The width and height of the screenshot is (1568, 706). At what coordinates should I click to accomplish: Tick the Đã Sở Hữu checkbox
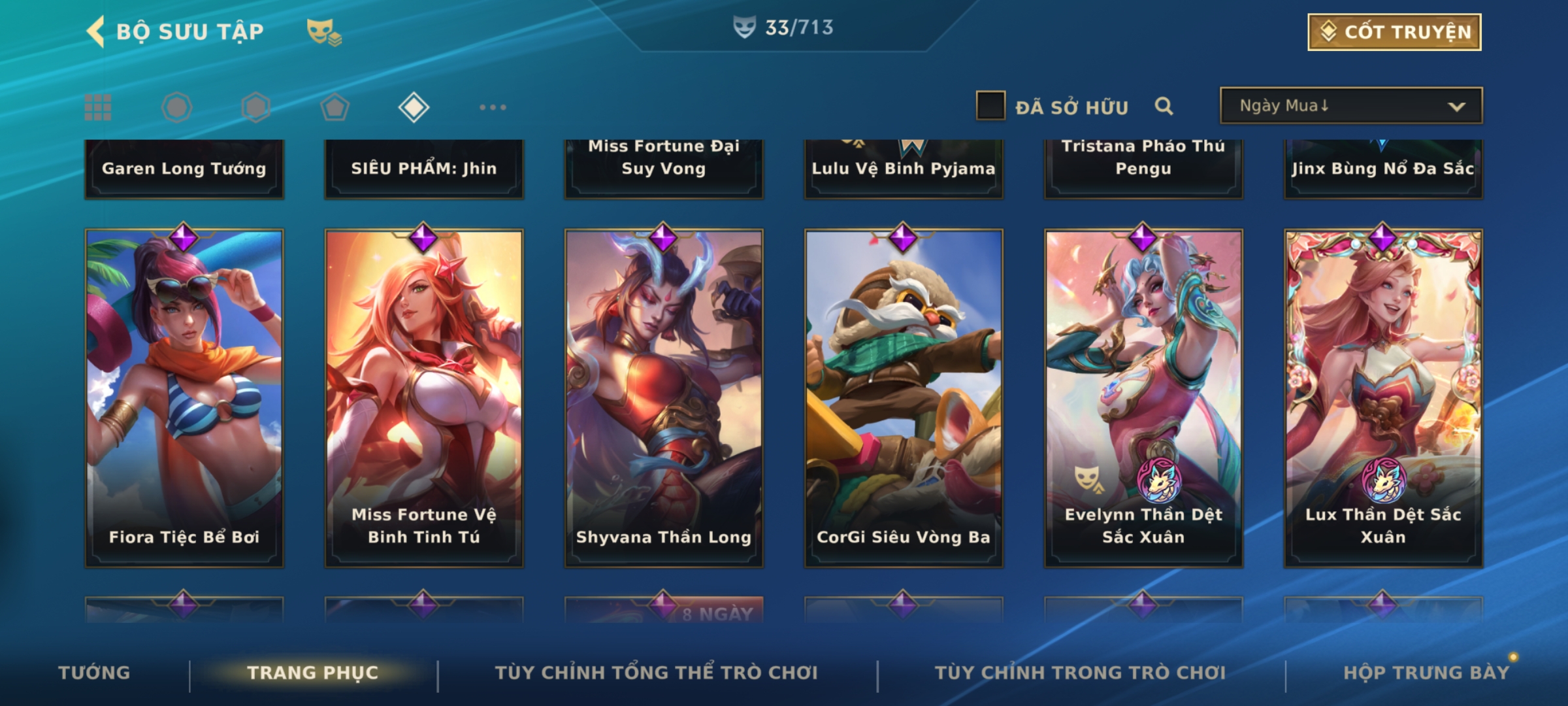[990, 106]
